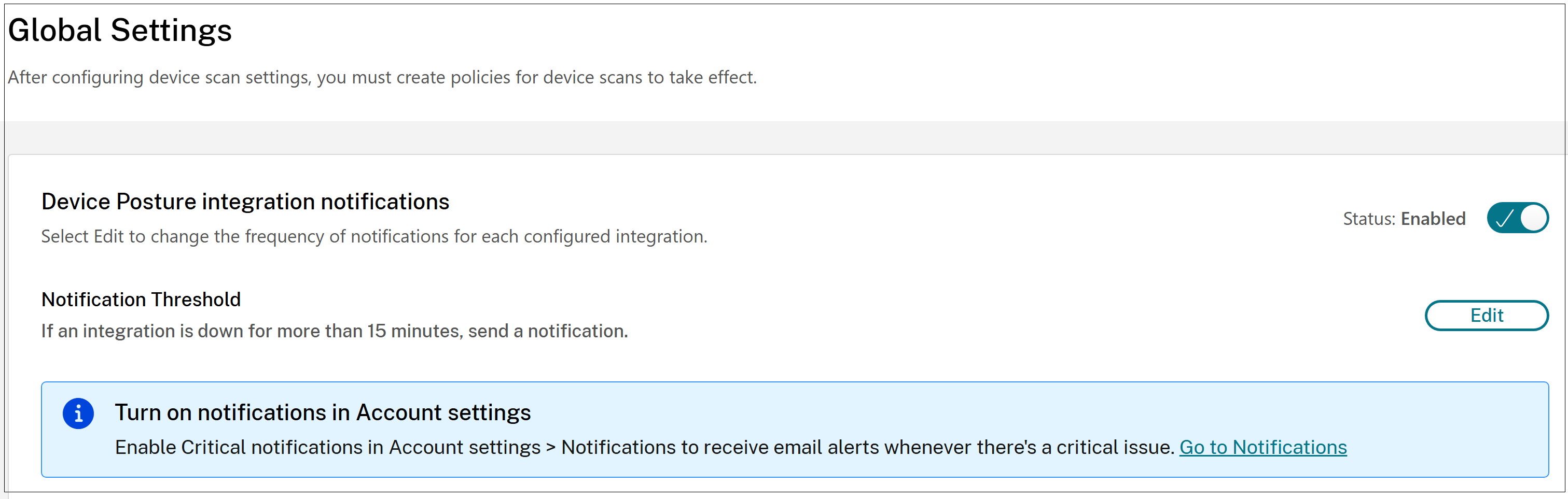Open Notifications via the Go to Notifications link
Viewport: 1568px width, 499px height.
[1262, 447]
